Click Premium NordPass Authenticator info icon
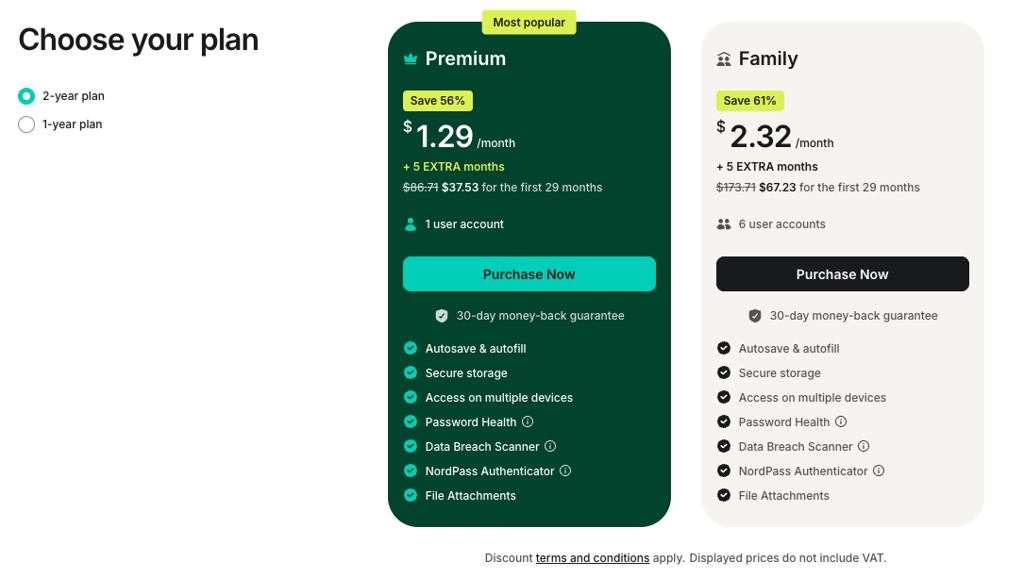This screenshot has height=578, width=1024. coord(566,471)
